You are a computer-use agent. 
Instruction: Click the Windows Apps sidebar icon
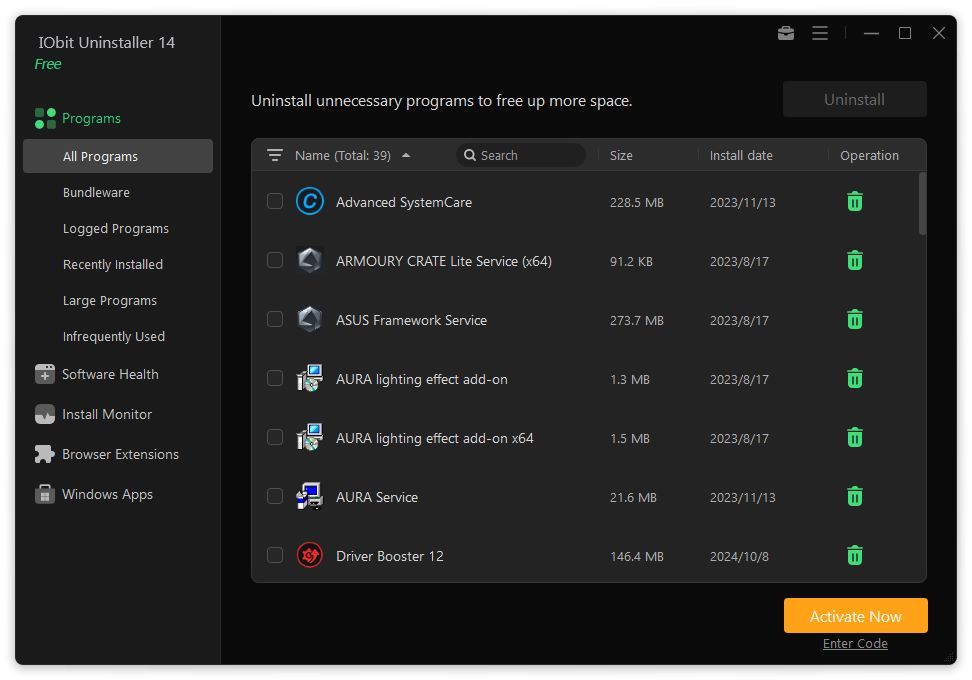point(45,494)
